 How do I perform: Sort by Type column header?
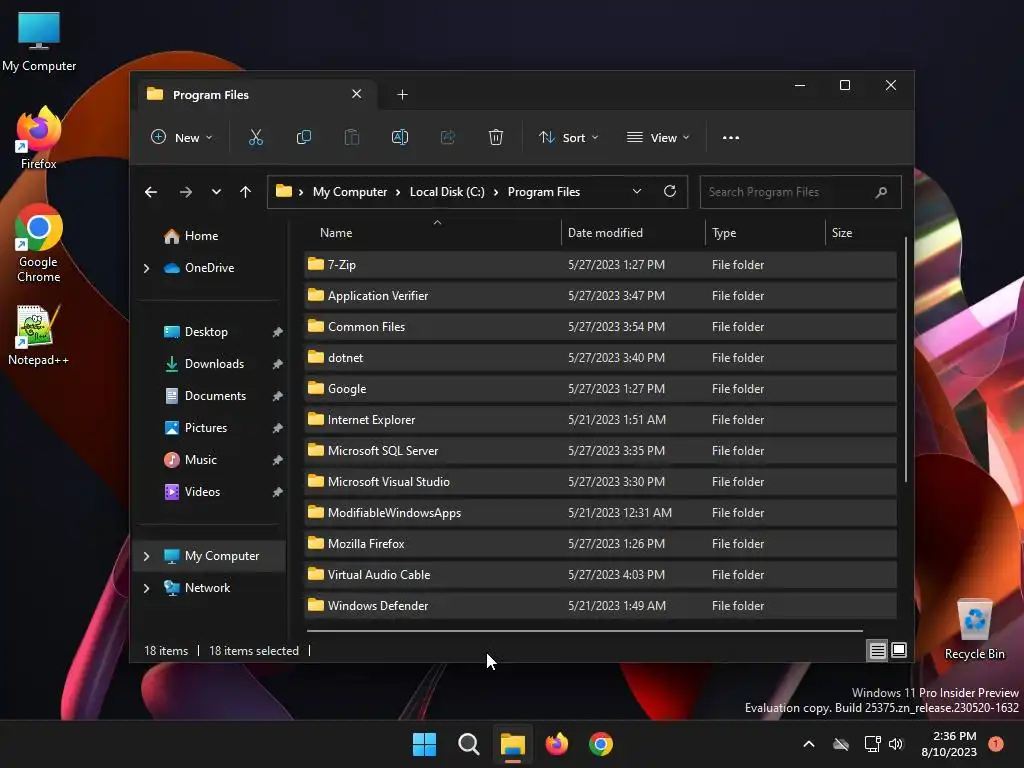point(765,232)
